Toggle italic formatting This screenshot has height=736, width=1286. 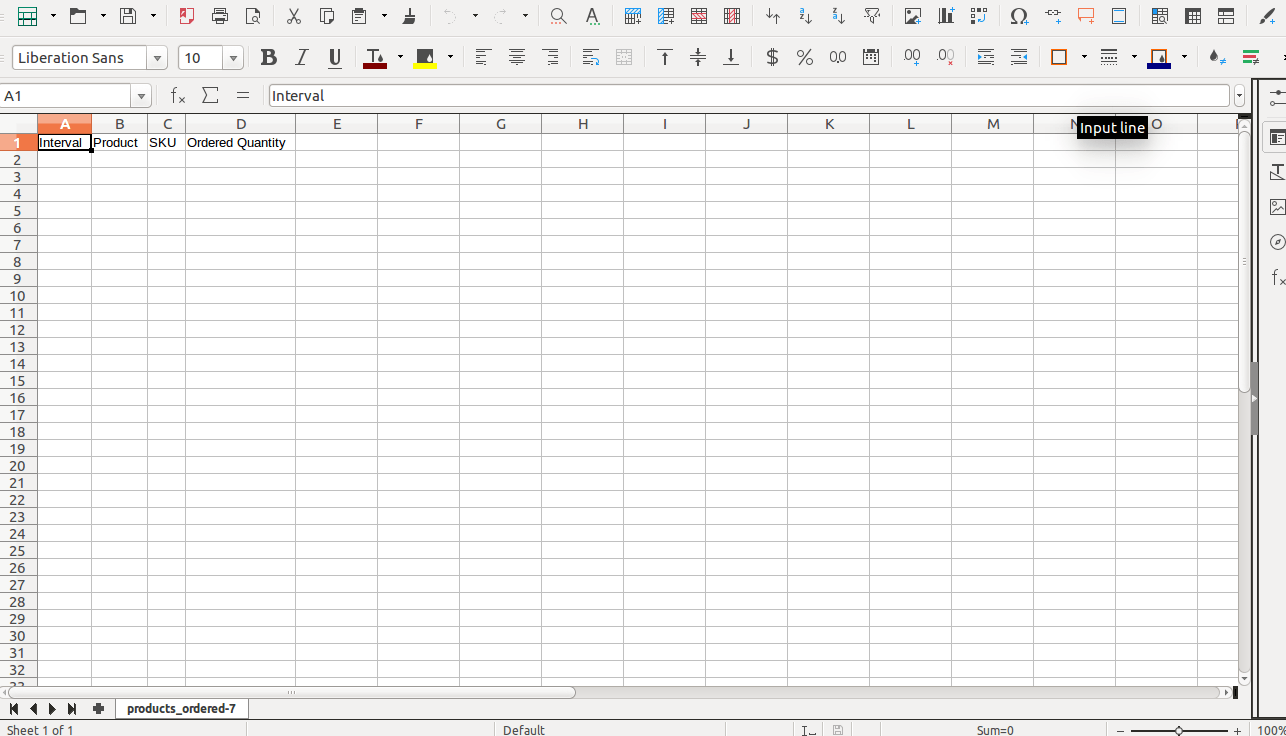pyautogui.click(x=301, y=58)
